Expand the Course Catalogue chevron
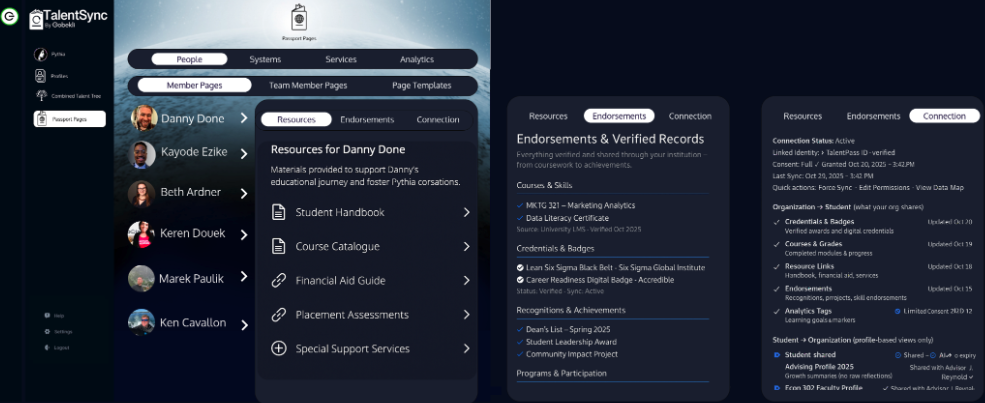 click(x=466, y=247)
